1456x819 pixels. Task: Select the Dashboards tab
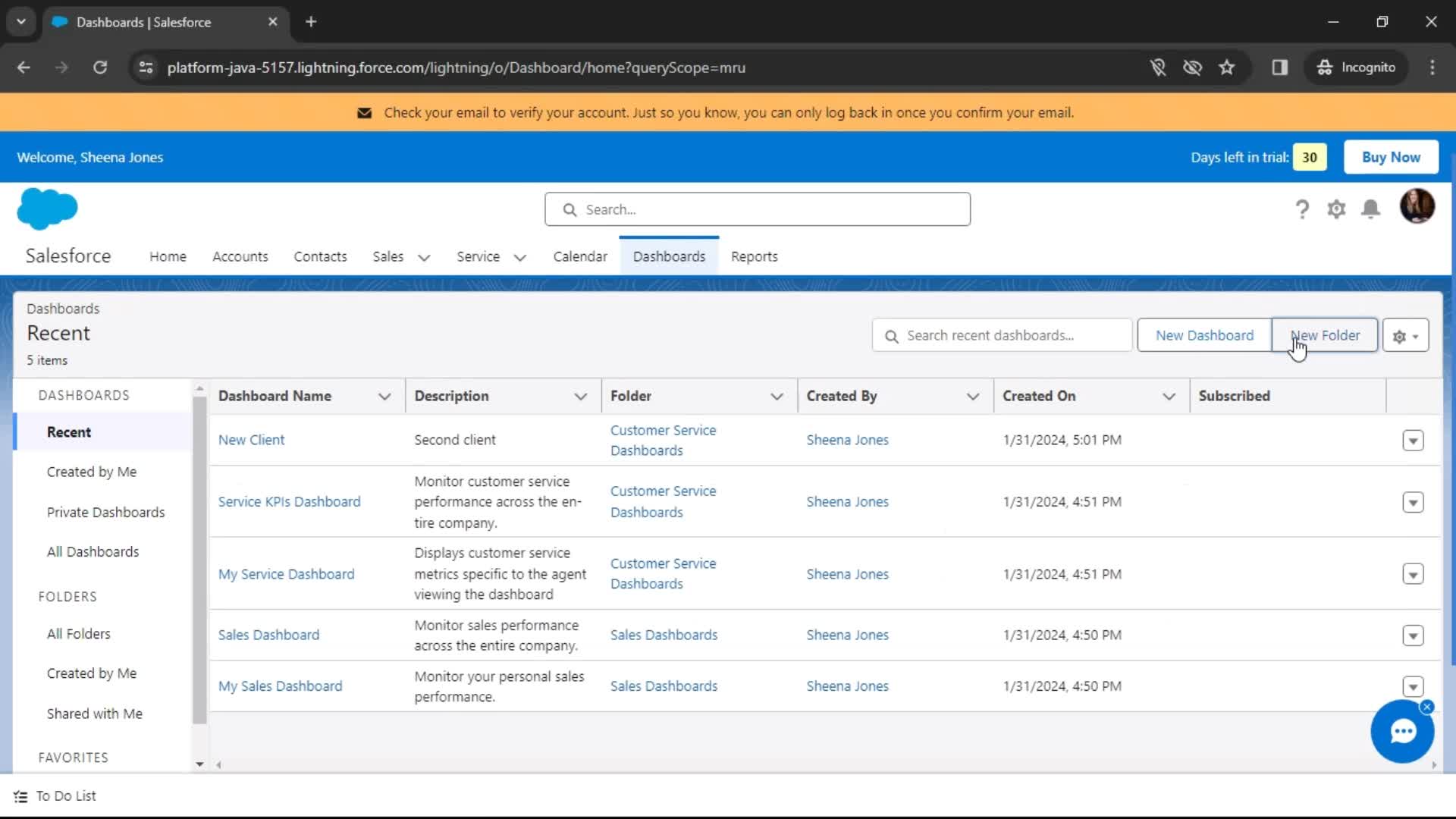(669, 256)
